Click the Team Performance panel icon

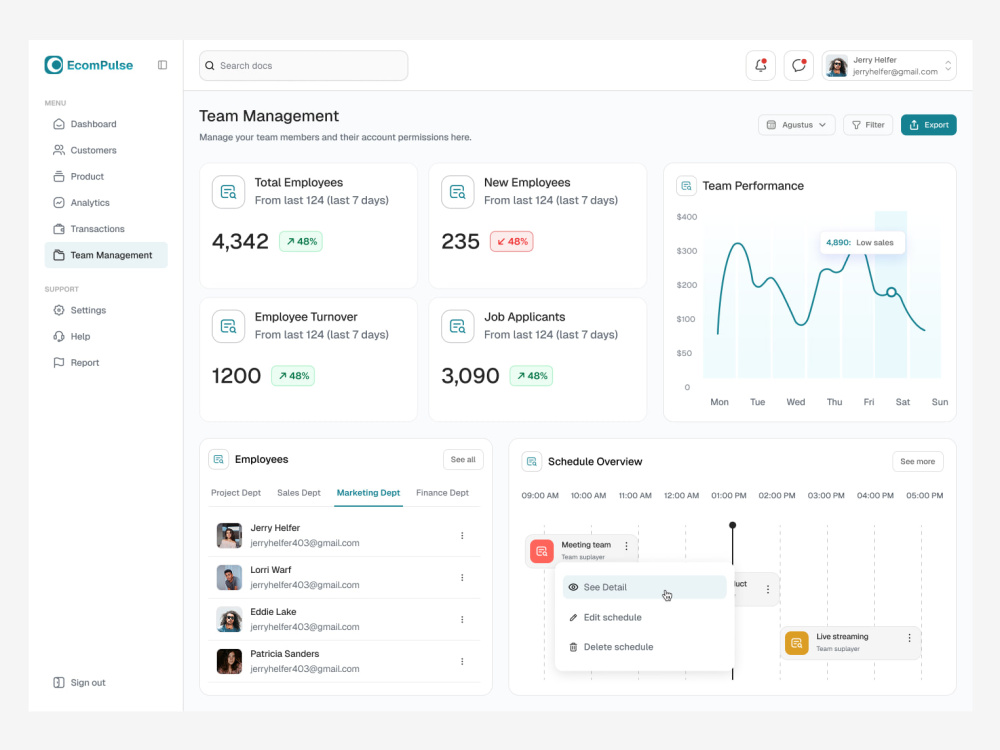tap(686, 186)
